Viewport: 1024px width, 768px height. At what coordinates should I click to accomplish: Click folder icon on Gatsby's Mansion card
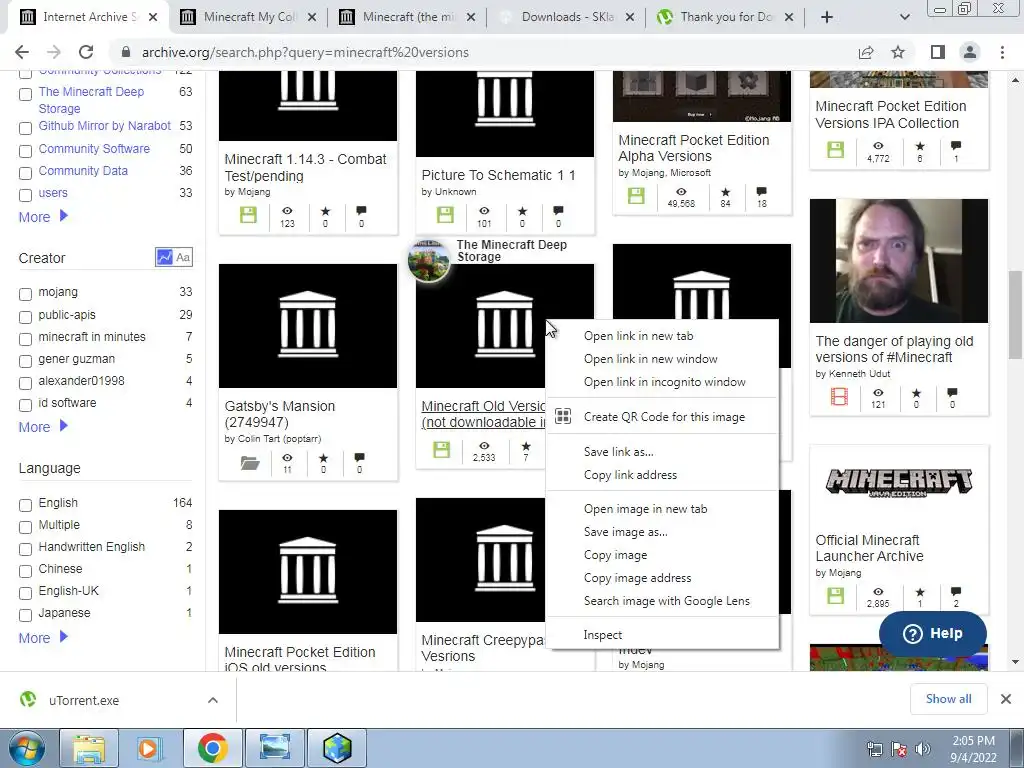pos(250,463)
